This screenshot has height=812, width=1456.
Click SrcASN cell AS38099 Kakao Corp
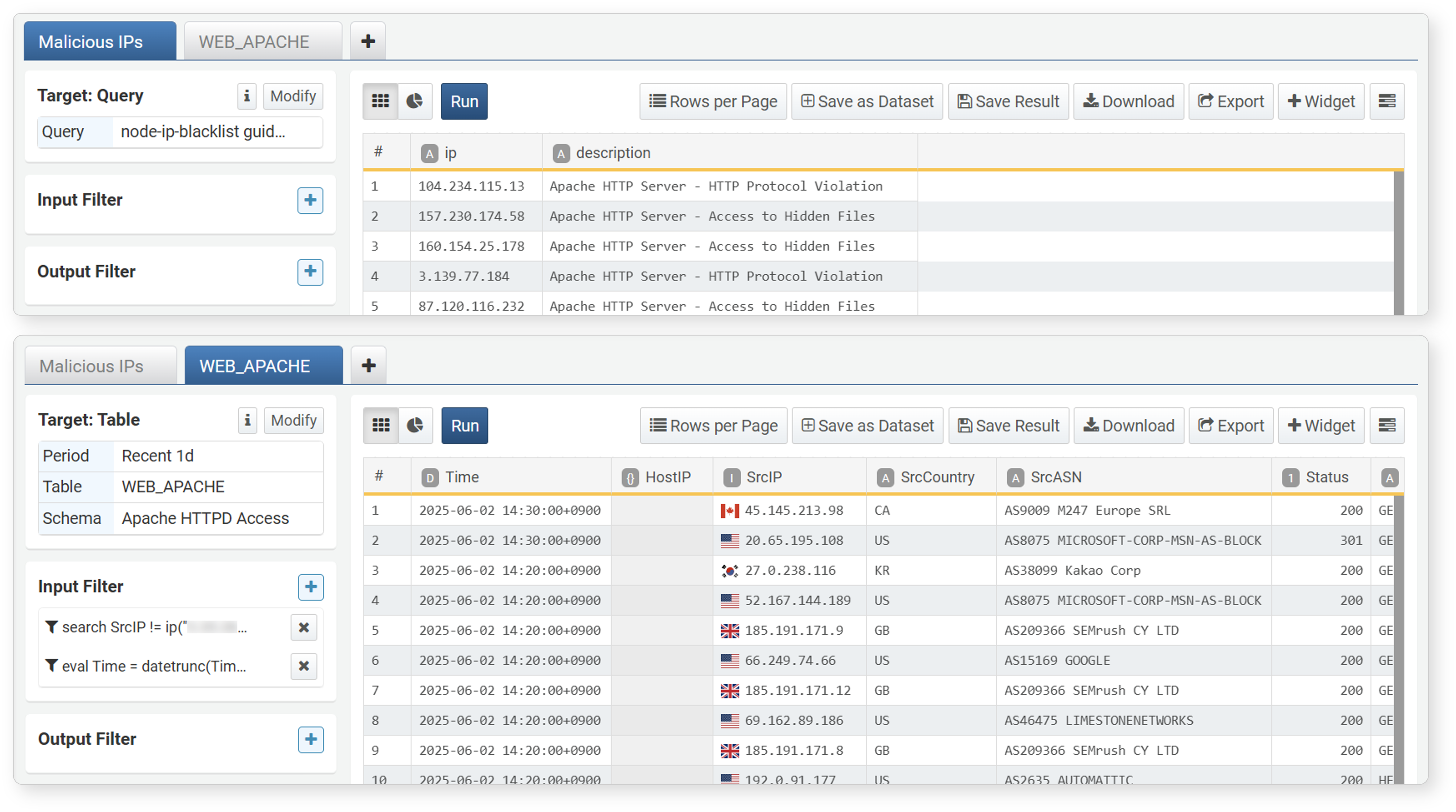(x=1134, y=571)
